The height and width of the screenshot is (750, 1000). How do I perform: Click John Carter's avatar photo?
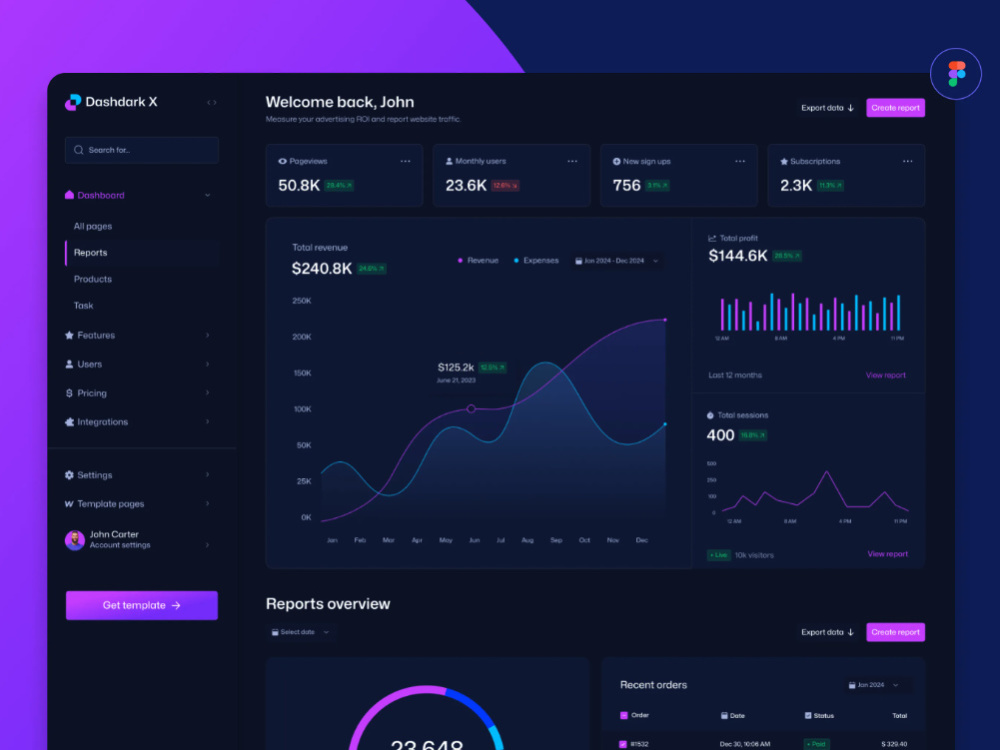[75, 540]
